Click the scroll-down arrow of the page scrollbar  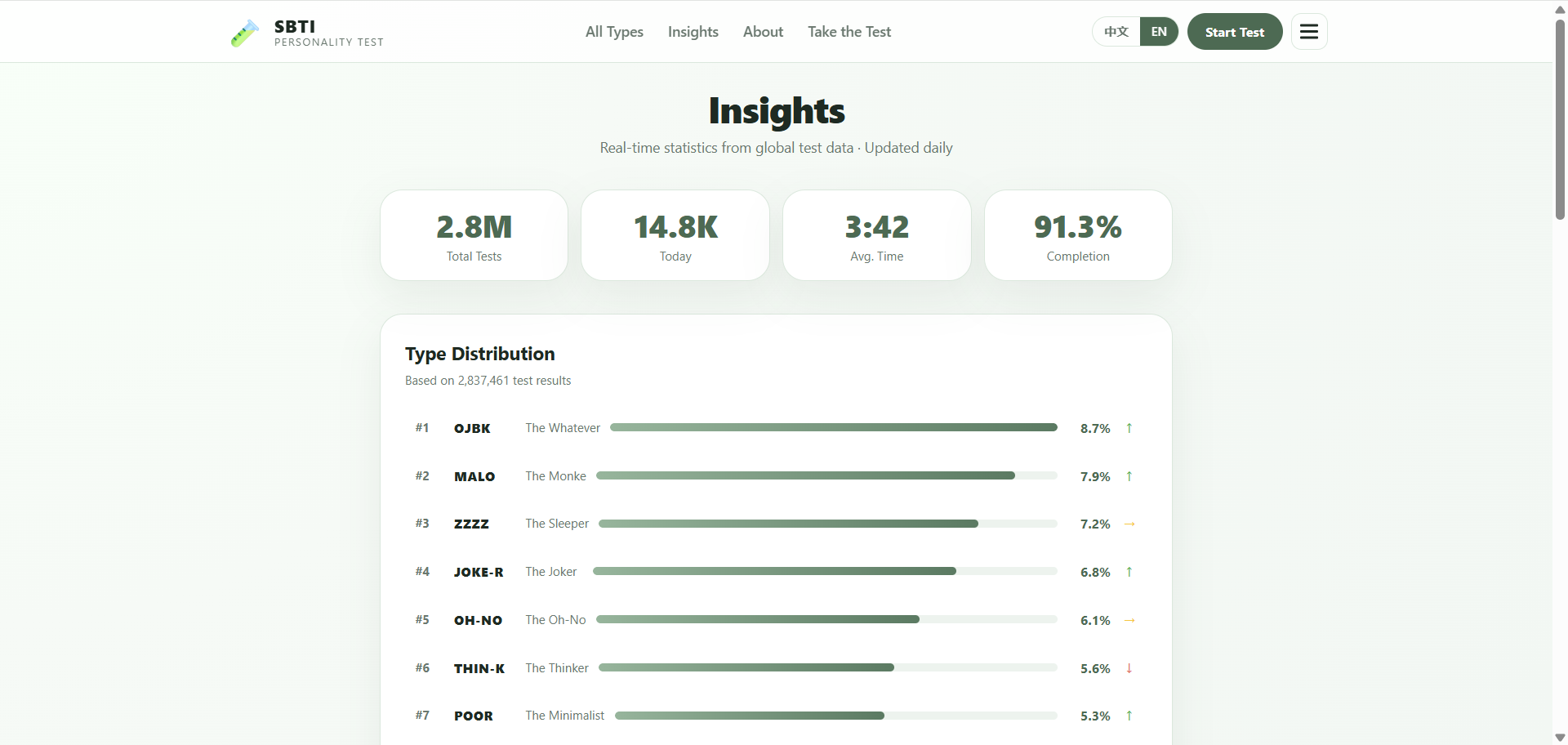click(1560, 738)
